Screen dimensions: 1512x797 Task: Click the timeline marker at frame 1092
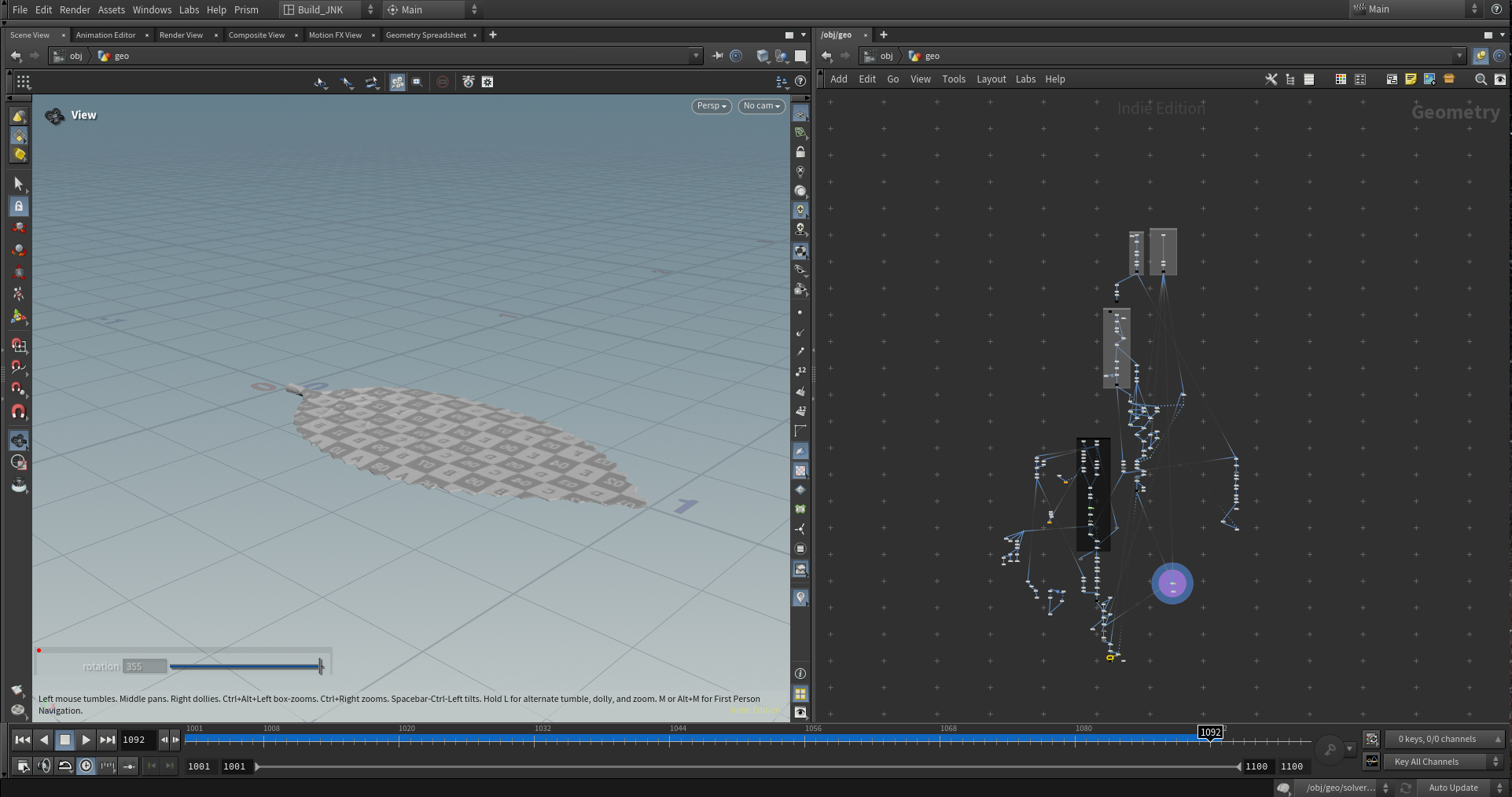1210,733
